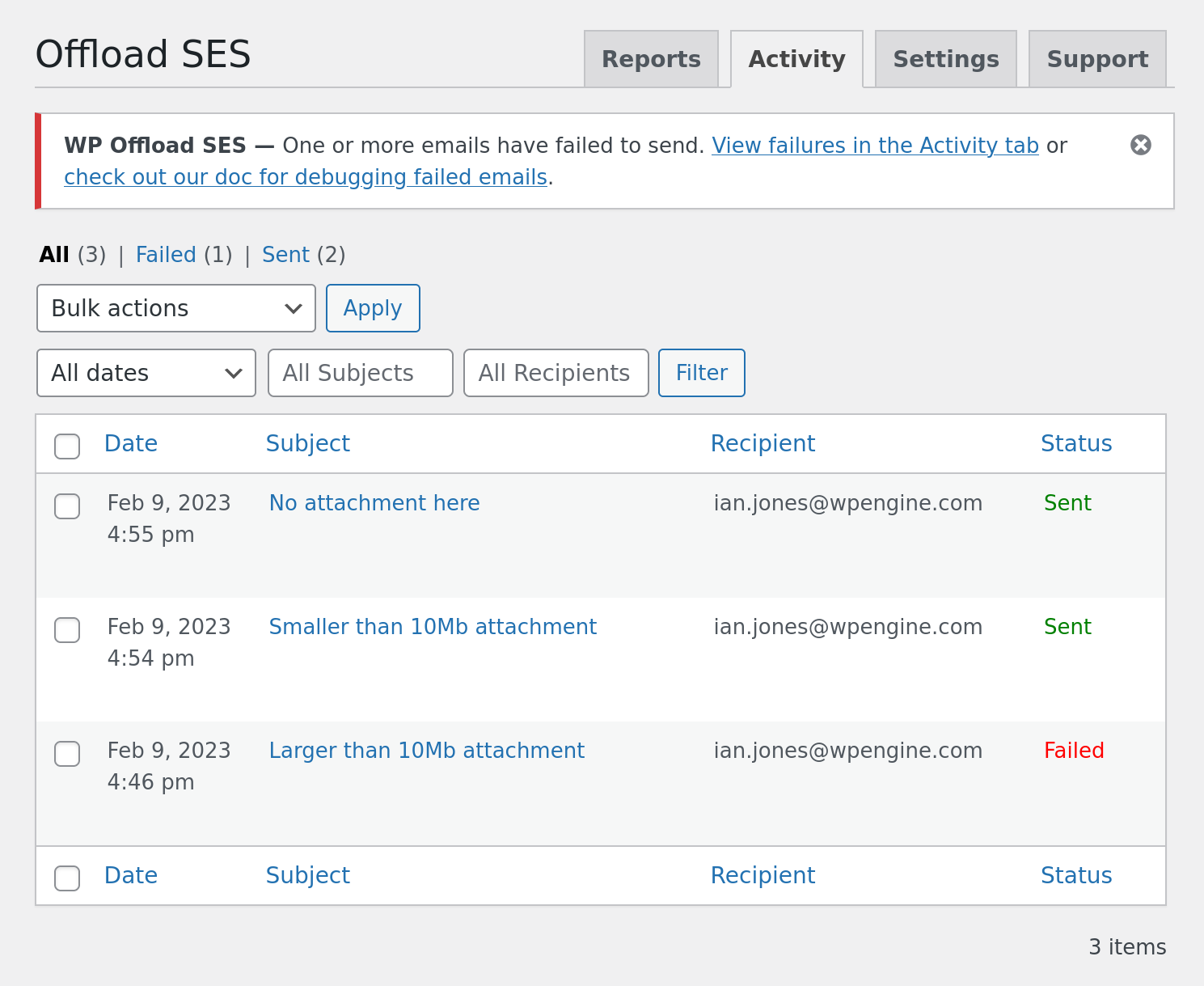The width and height of the screenshot is (1204, 986).
Task: Open the All Recipients filter field
Action: point(556,373)
